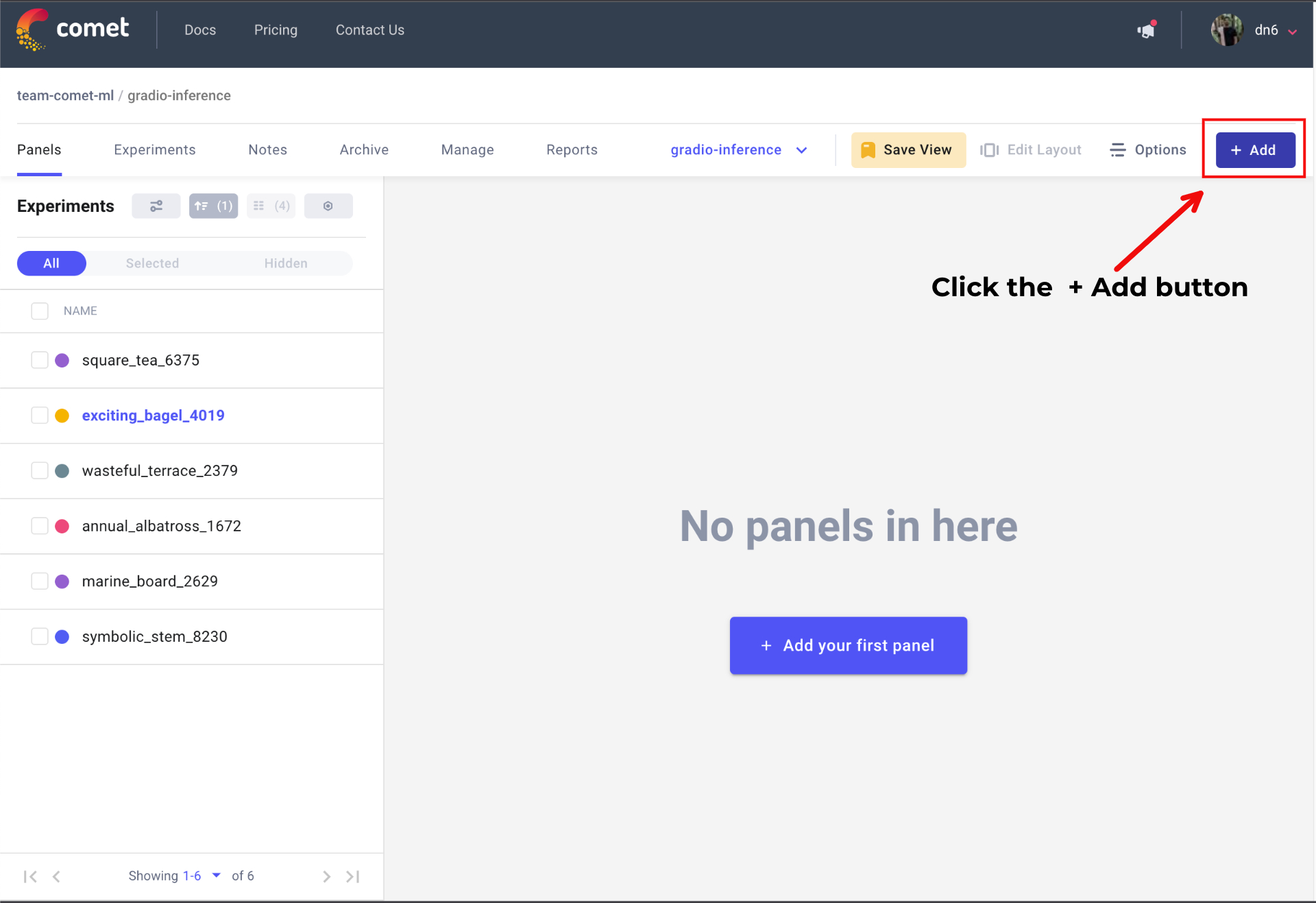Viewport: 1316px width, 903px height.
Task: Go to previous page of experiments
Action: pos(56,876)
